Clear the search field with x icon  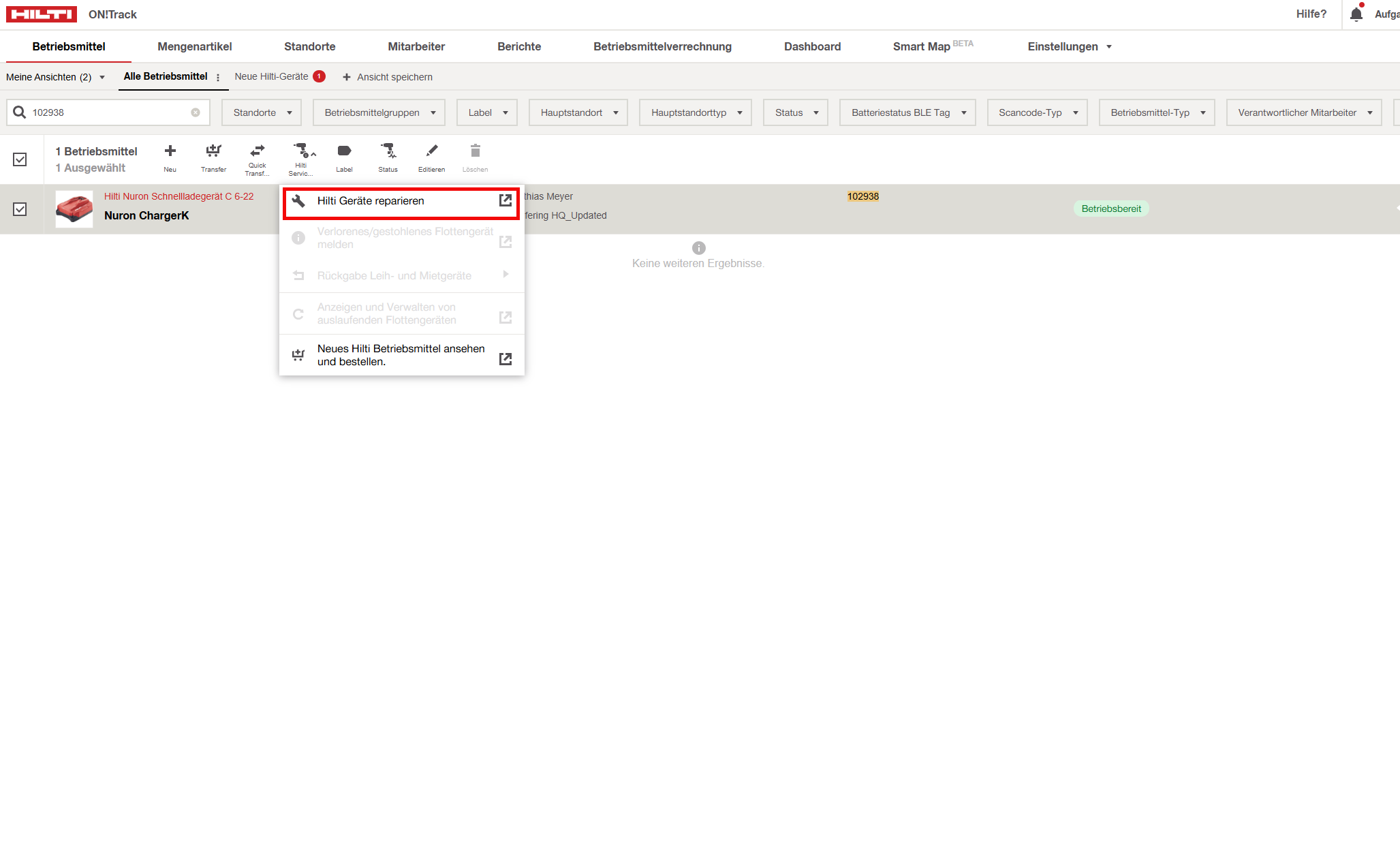196,112
